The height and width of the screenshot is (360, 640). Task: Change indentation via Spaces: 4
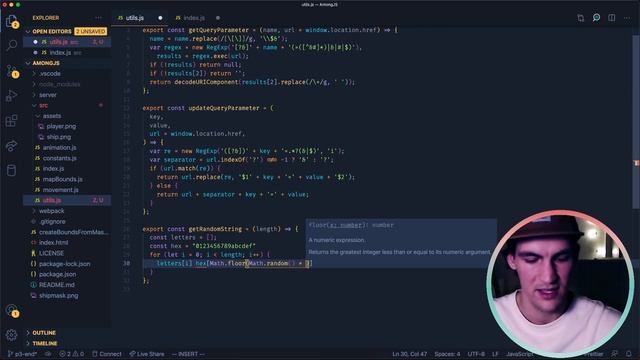click(x=447, y=354)
